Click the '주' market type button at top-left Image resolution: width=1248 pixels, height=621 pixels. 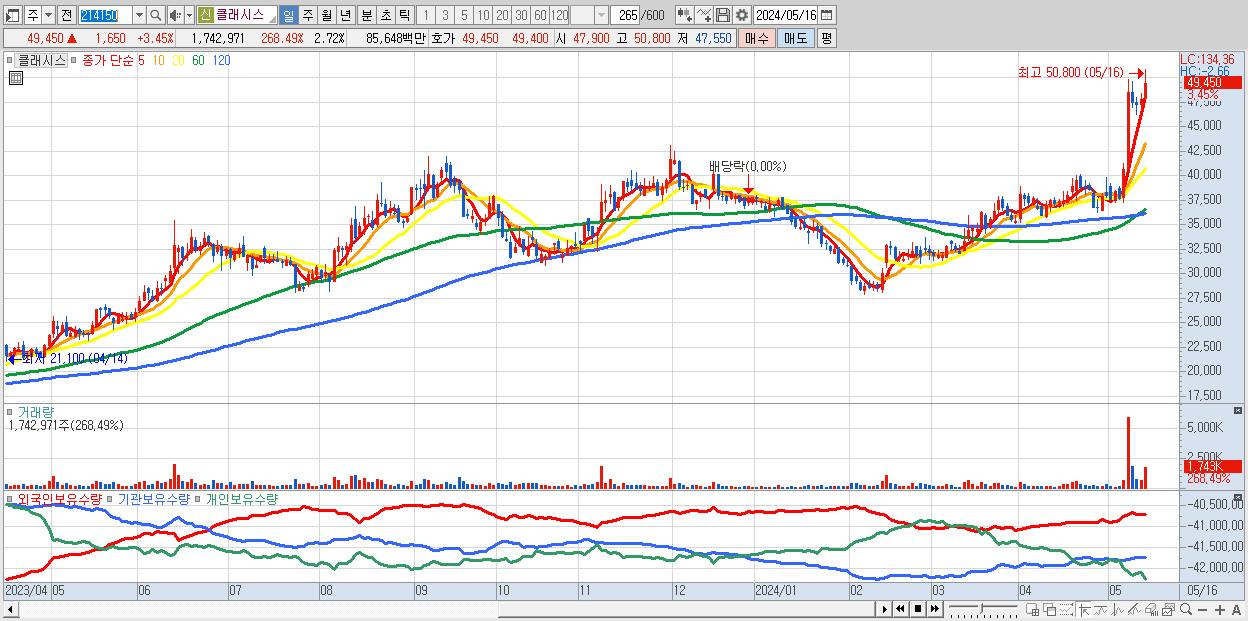click(x=33, y=15)
